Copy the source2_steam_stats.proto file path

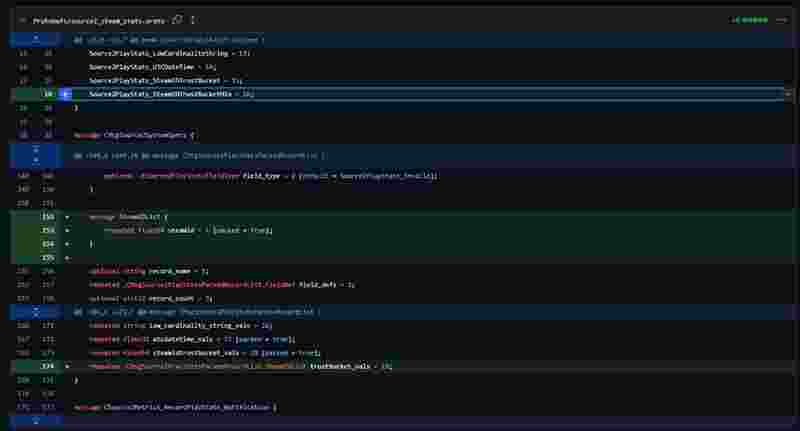177,19
